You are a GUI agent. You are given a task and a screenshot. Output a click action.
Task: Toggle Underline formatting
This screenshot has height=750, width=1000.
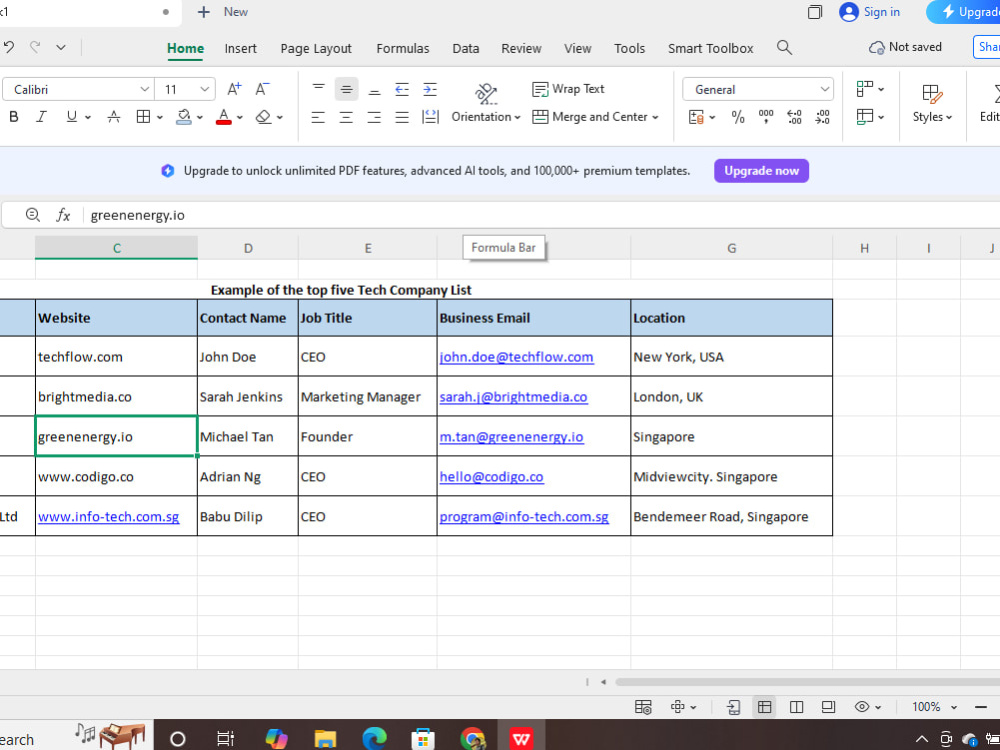pyautogui.click(x=71, y=117)
